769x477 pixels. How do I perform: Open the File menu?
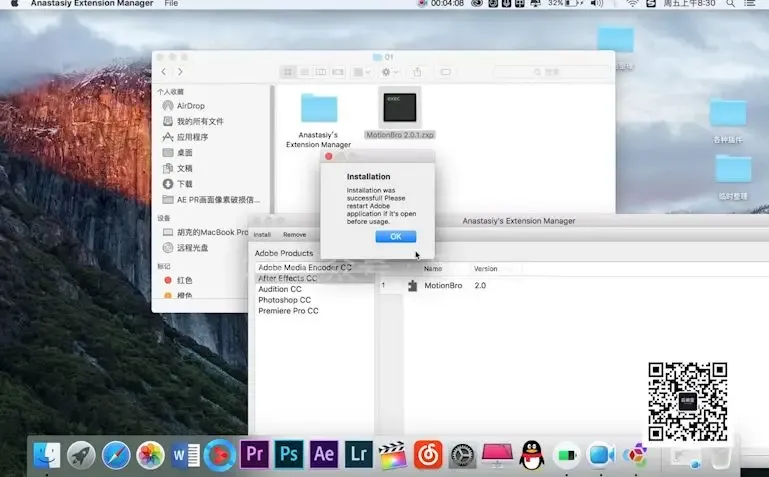tap(171, 3)
